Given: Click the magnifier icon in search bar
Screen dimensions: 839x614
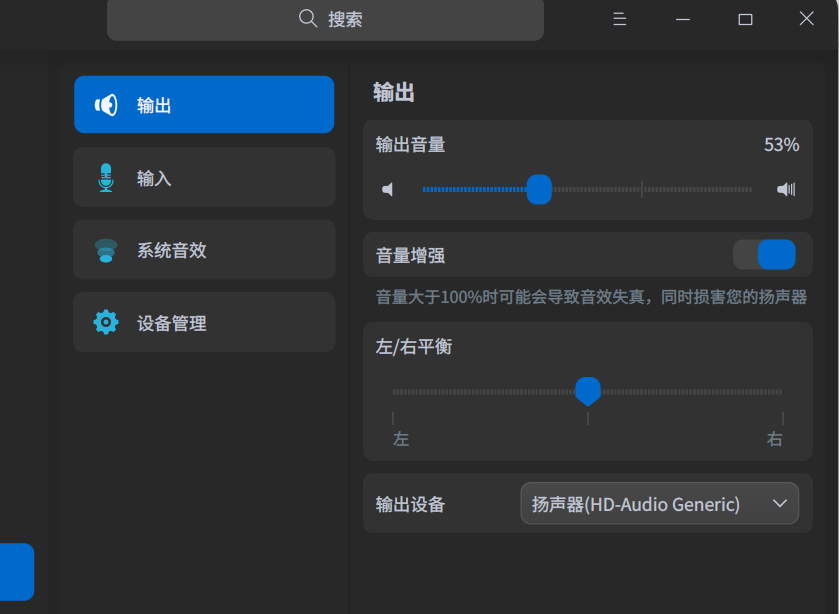Looking at the screenshot, I should pyautogui.click(x=308, y=19).
